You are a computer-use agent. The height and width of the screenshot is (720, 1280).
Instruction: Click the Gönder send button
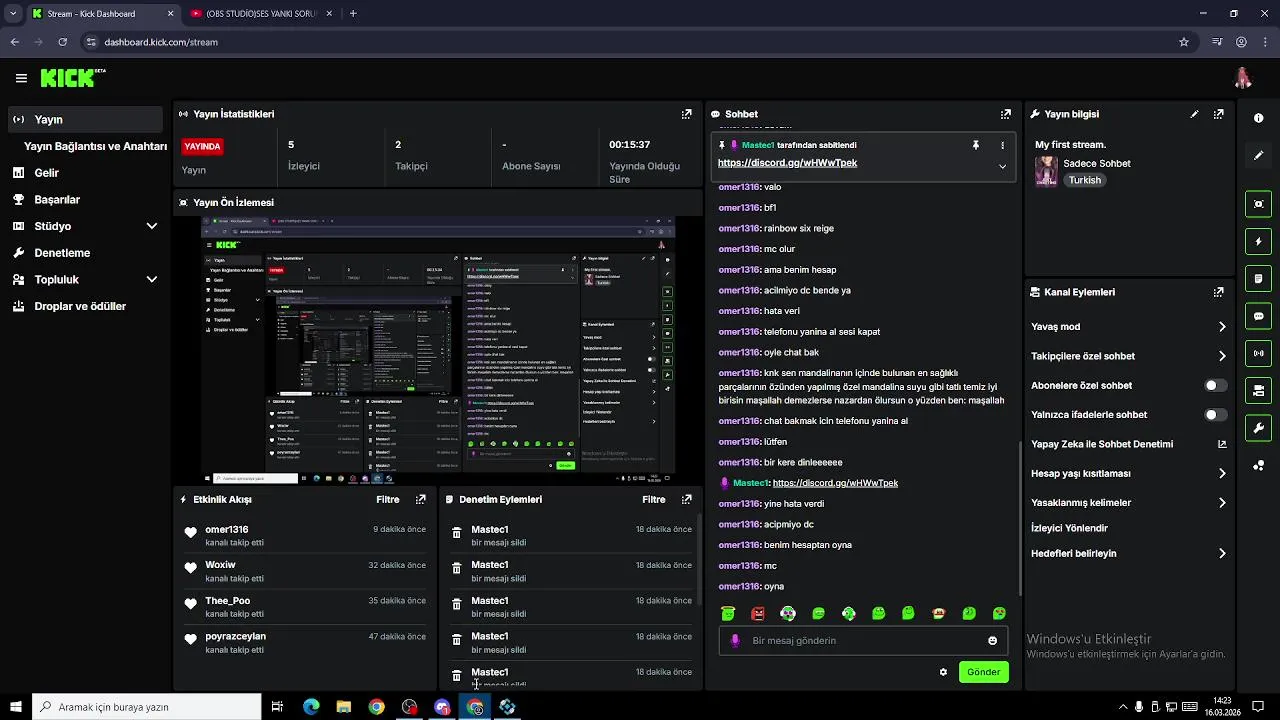pyautogui.click(x=983, y=672)
